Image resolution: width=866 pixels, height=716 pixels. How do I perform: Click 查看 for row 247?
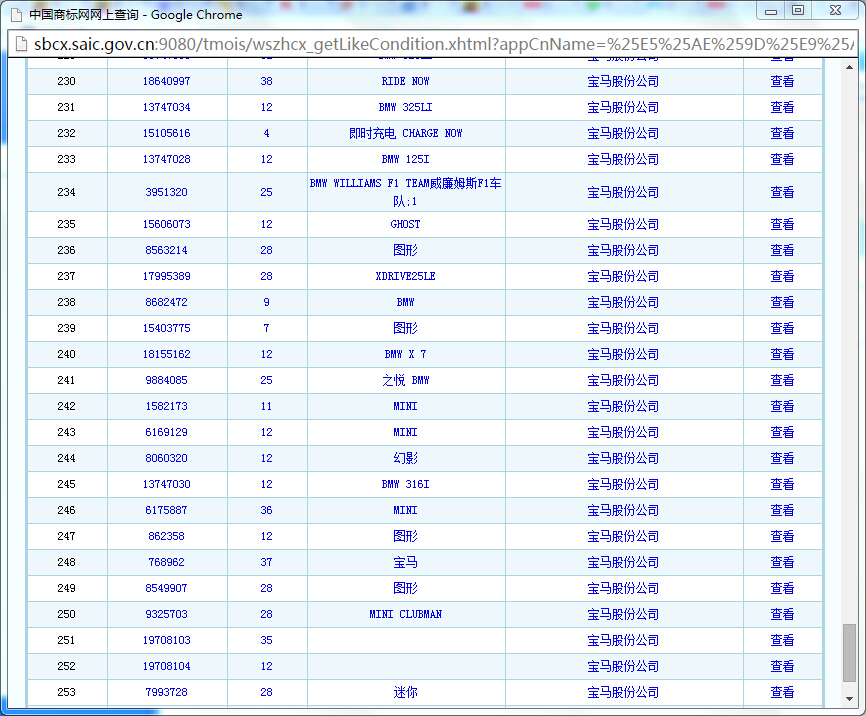(x=782, y=536)
